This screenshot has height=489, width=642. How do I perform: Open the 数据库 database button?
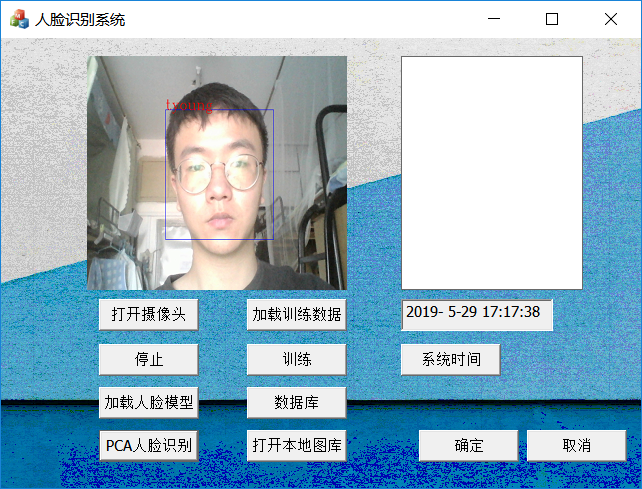pos(296,403)
